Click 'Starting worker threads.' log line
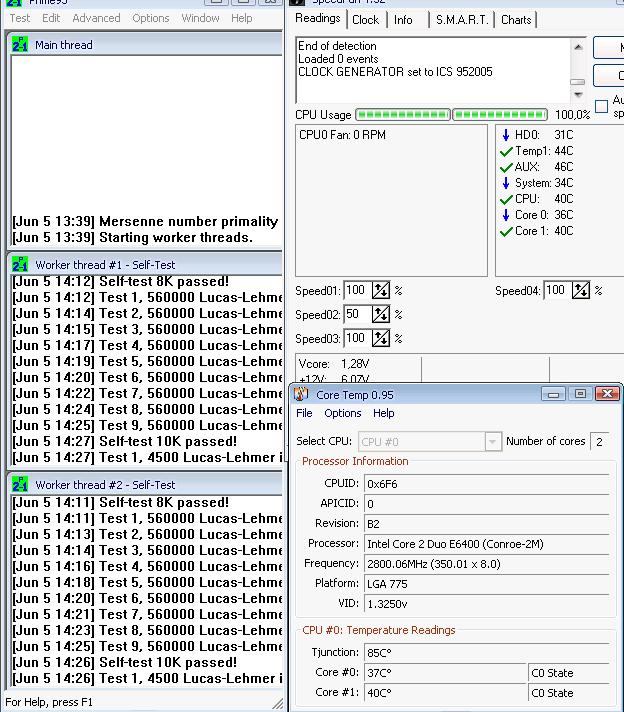Viewport: 624px width, 712px height. point(132,237)
